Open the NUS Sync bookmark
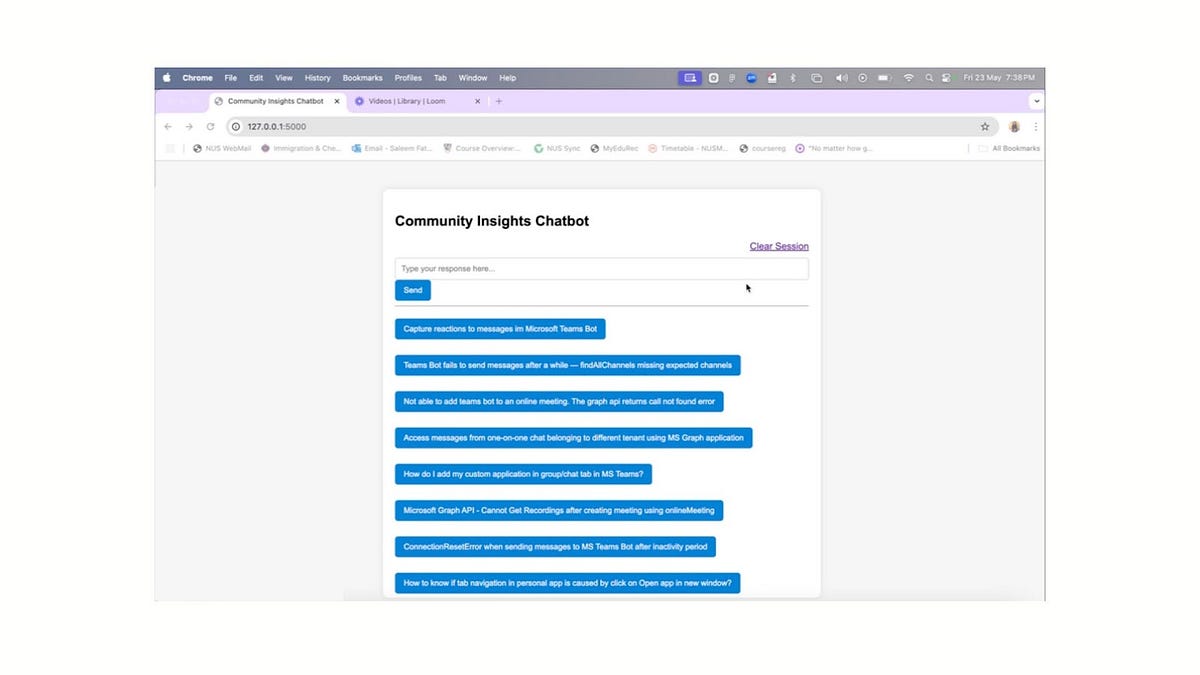This screenshot has width=1200, height=675. (x=557, y=148)
